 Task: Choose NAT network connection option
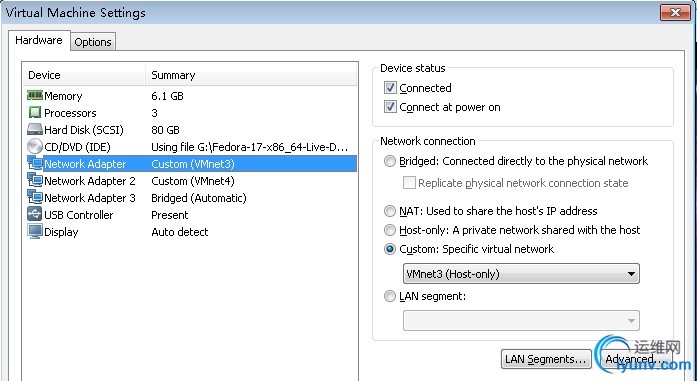coord(390,211)
